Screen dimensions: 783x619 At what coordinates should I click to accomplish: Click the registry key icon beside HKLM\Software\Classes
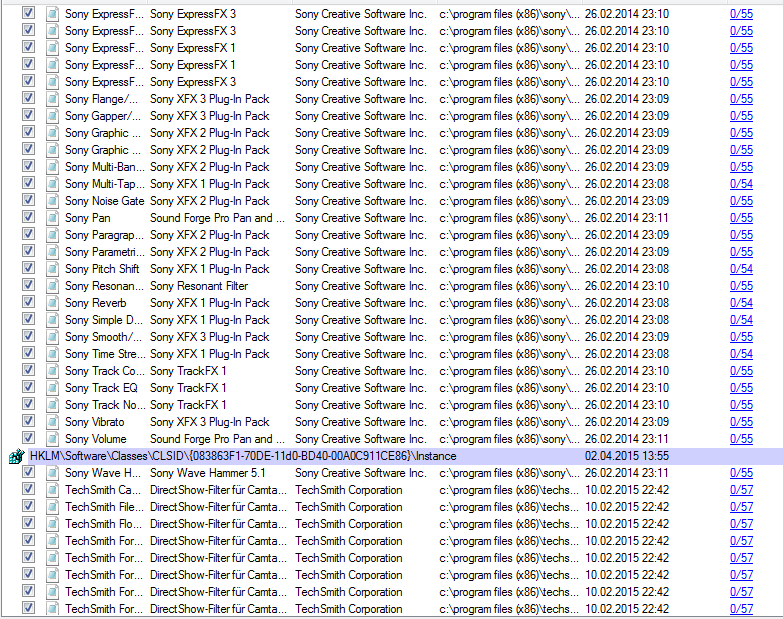[16, 456]
